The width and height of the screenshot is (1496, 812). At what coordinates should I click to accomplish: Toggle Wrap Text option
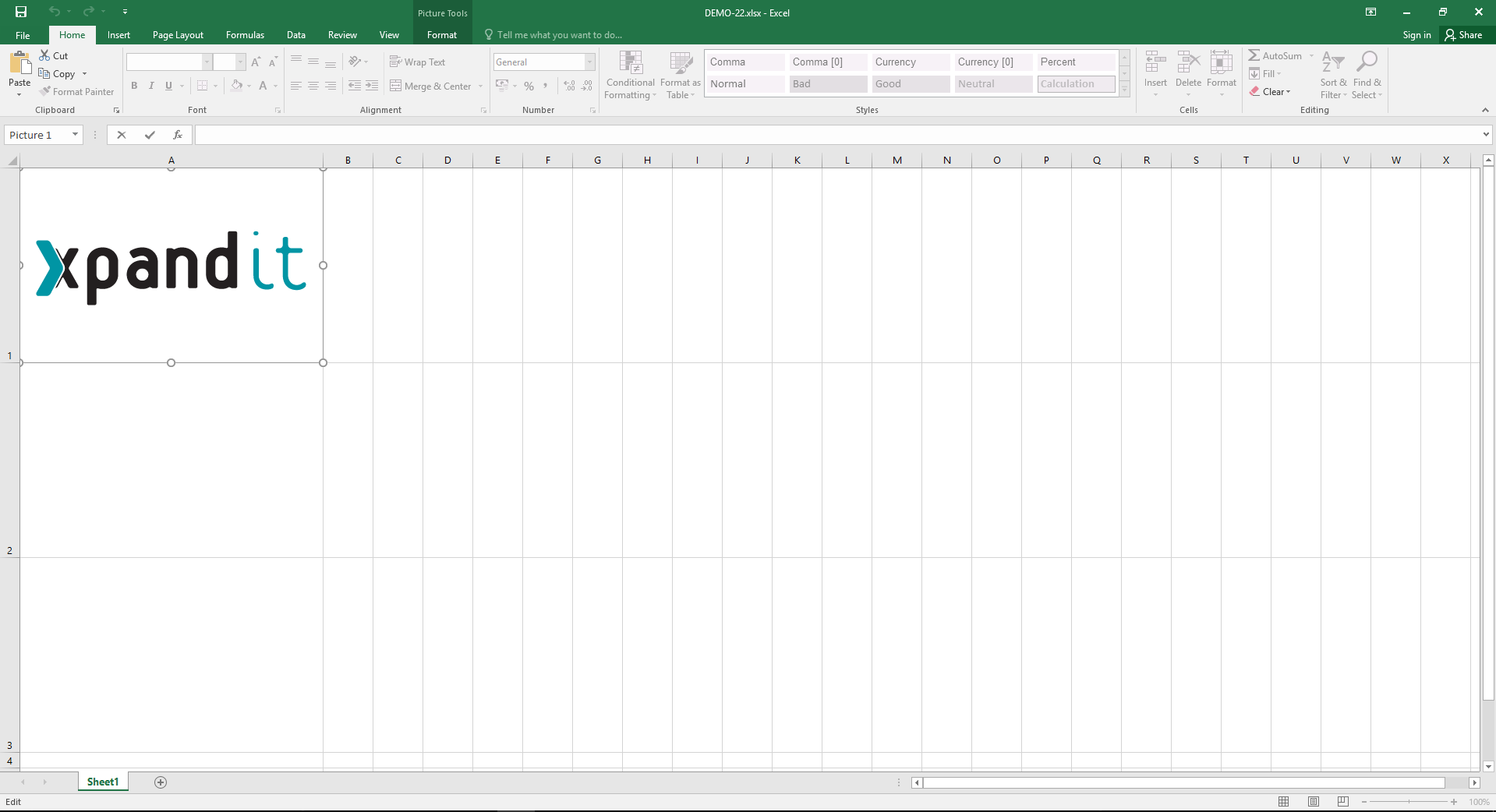(417, 62)
